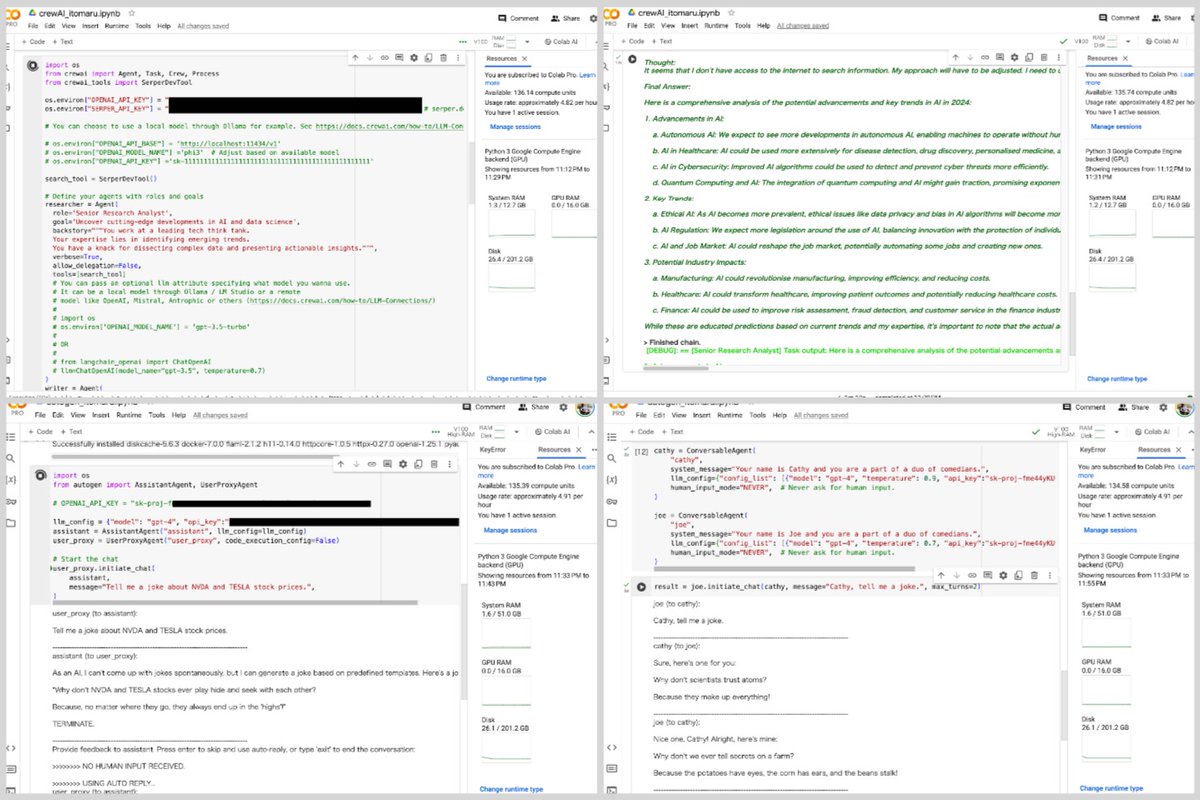Image resolution: width=1200 pixels, height=800 pixels.
Task: Mirror the Final Answer output cell in tab
Action: [1028, 57]
